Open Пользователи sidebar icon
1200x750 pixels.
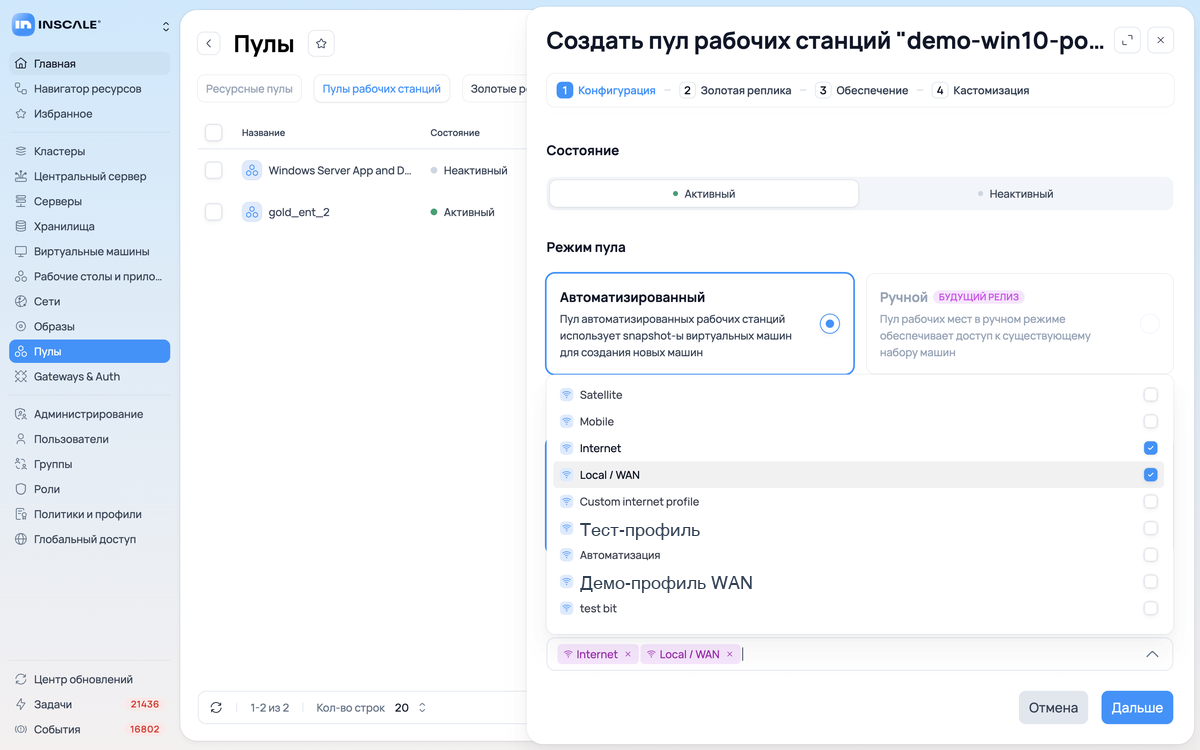21,439
